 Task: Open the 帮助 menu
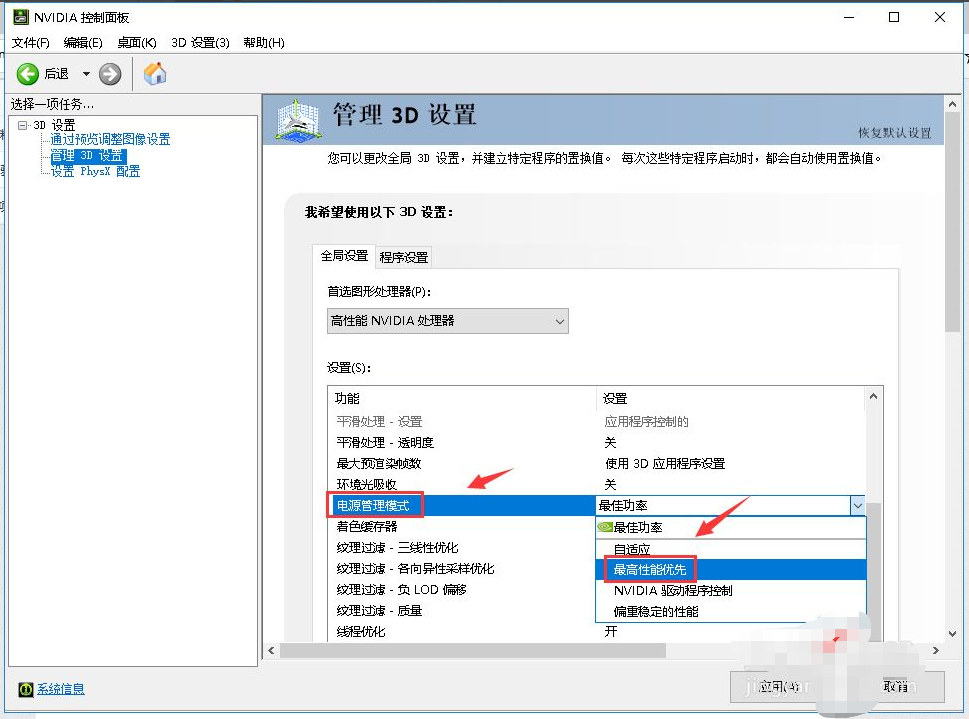[264, 42]
